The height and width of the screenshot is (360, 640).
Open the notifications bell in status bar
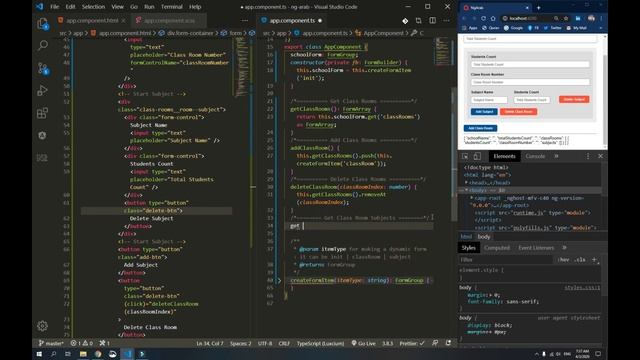pyautogui.click(x=448, y=343)
